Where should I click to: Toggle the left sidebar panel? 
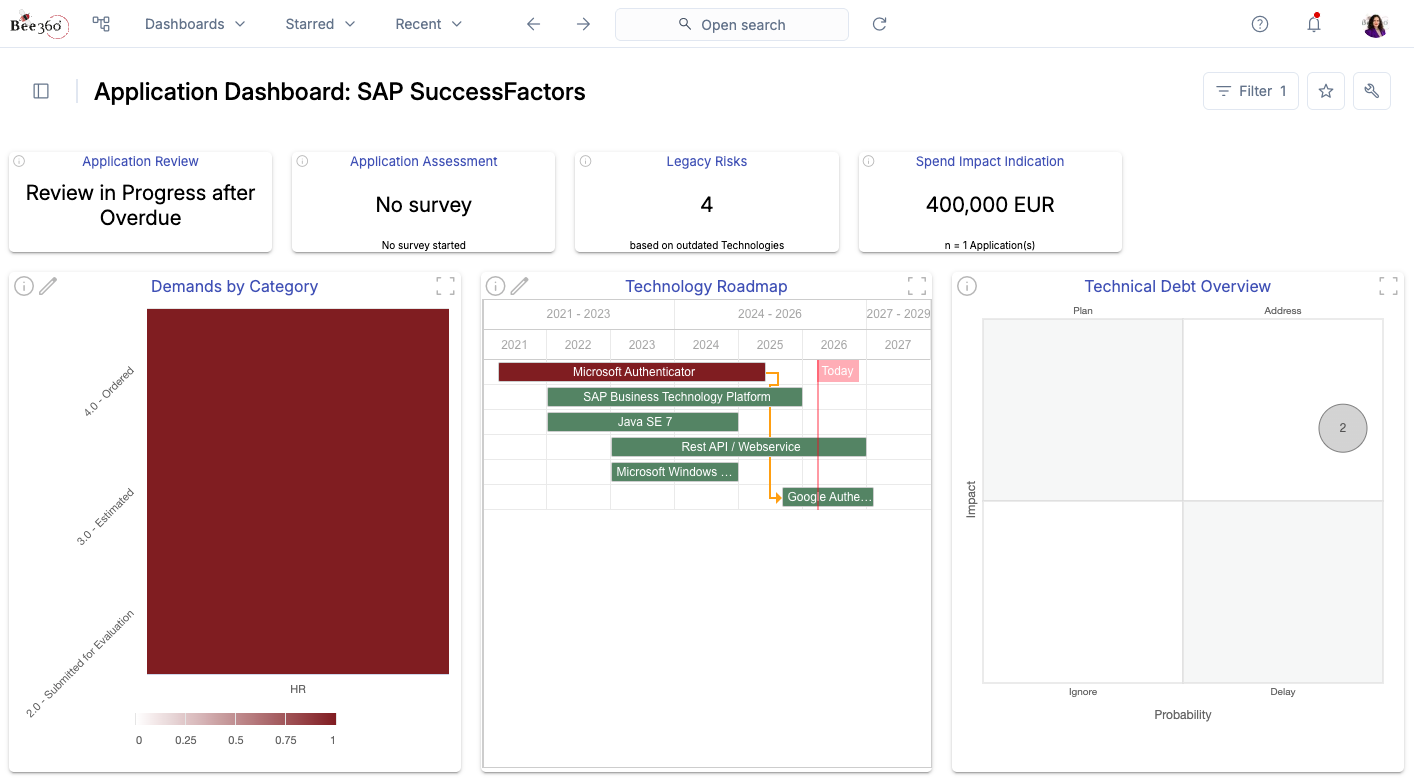[41, 91]
